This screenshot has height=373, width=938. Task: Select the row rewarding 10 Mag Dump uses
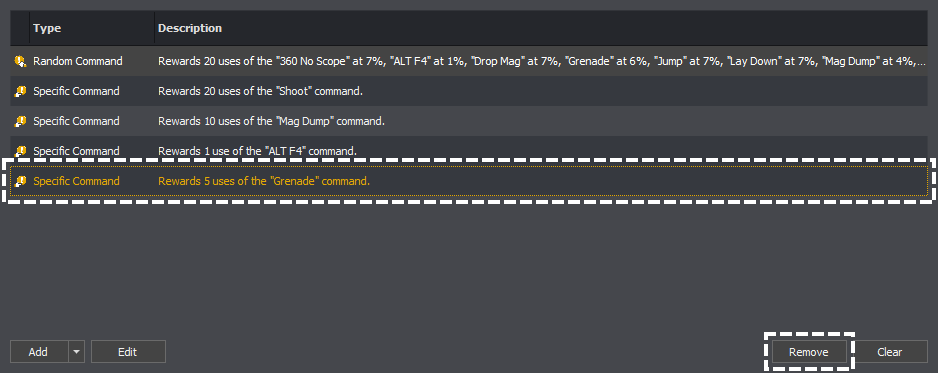click(469, 121)
